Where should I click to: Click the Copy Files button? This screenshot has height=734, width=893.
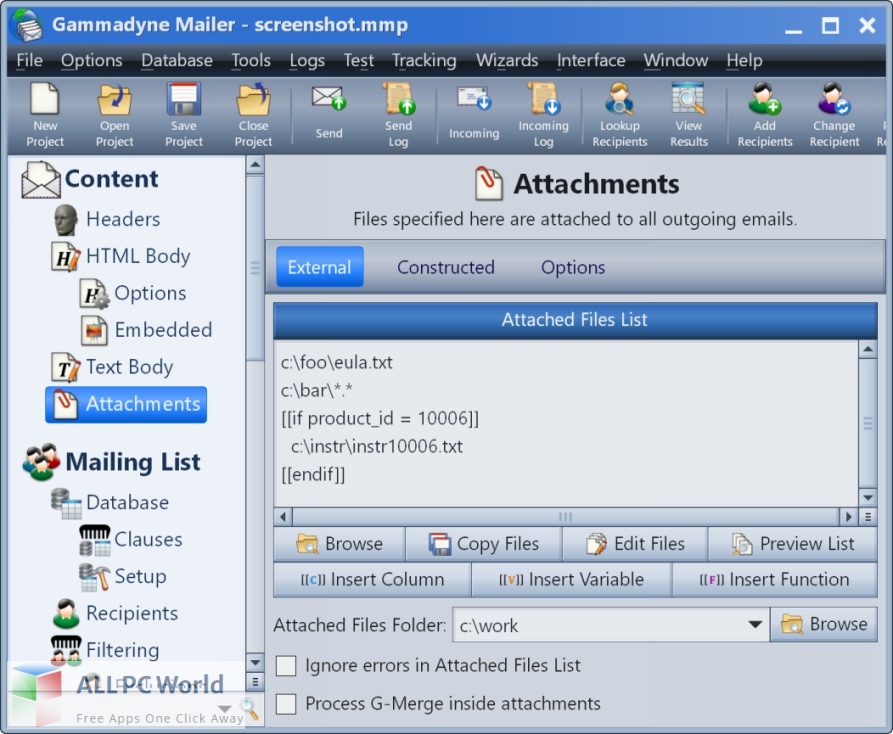click(484, 544)
